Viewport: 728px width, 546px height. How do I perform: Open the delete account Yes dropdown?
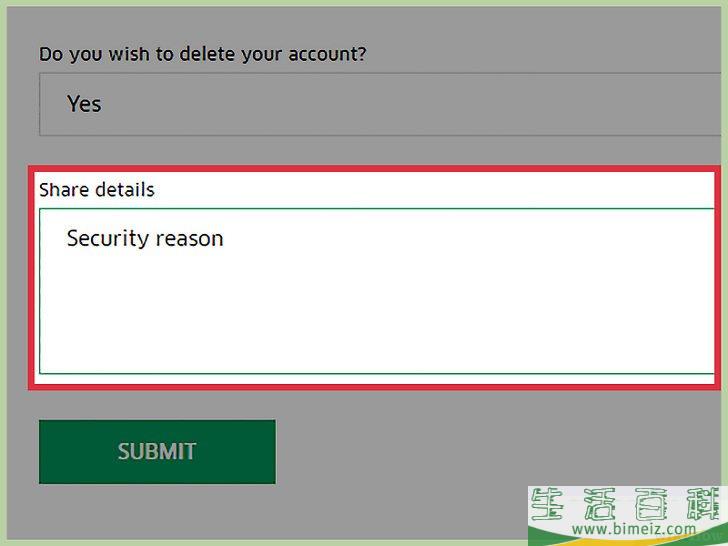point(380,104)
